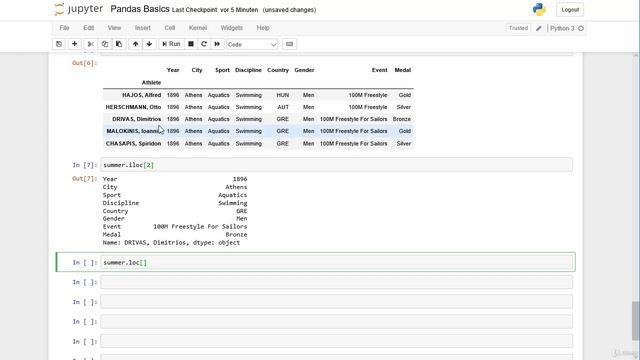Open the File menu
Viewport: 640px width, 360px height.
coord(64,28)
